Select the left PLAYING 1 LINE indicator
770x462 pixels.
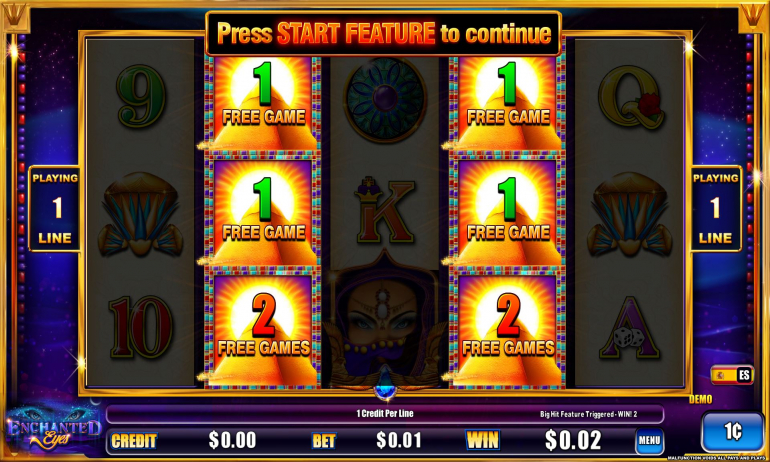click(55, 209)
